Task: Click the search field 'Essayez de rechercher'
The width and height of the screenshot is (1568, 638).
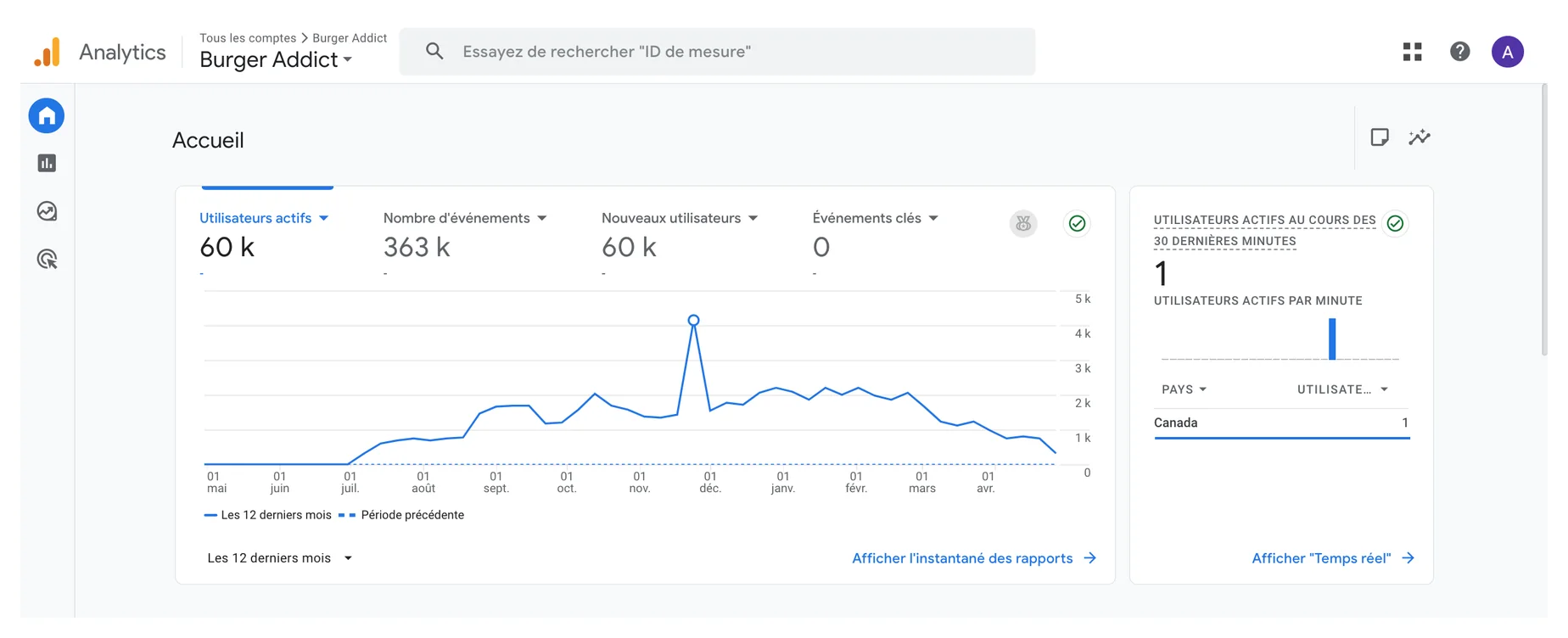Action: pyautogui.click(x=718, y=52)
